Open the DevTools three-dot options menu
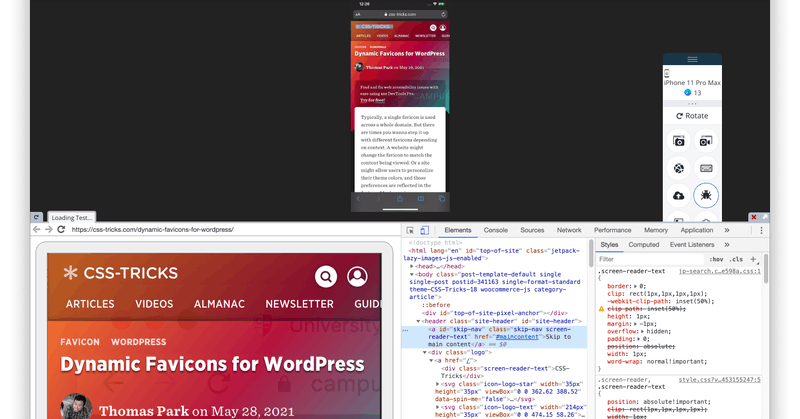The image size is (800, 419). point(761,230)
